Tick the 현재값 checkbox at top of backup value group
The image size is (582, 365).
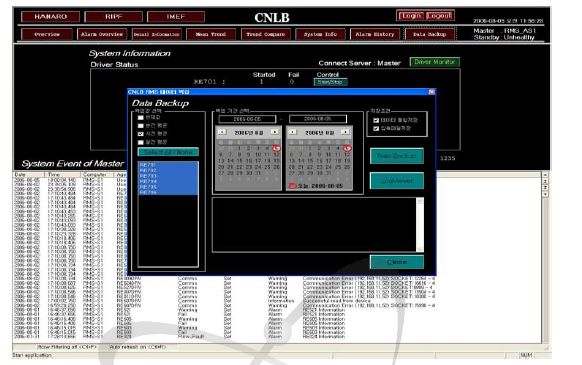(141, 117)
